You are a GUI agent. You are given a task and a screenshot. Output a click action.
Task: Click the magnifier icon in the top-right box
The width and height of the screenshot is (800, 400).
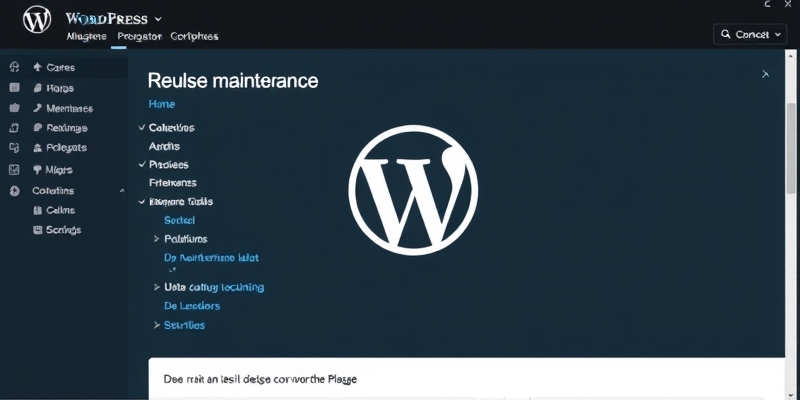point(726,34)
